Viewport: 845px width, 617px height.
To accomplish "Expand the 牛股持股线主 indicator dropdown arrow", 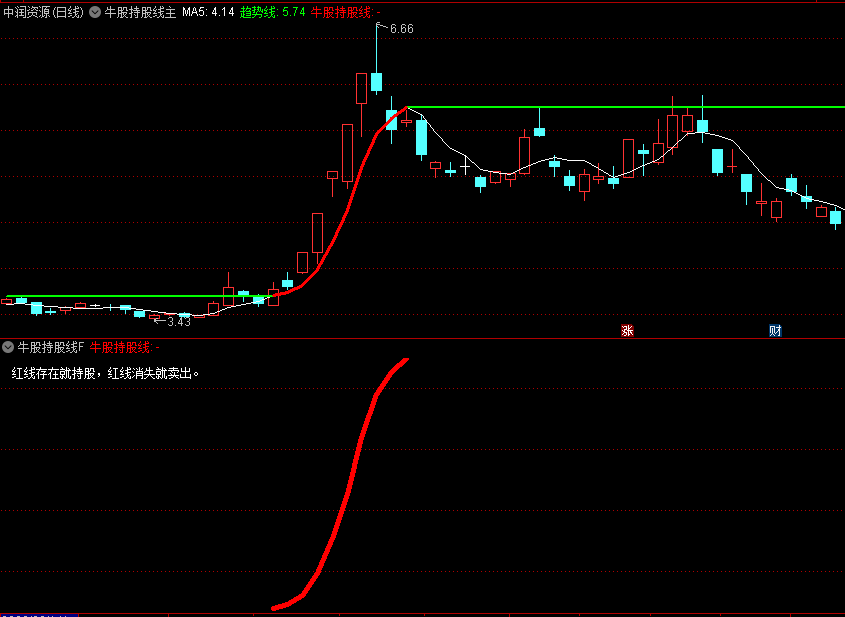I will [x=95, y=12].
